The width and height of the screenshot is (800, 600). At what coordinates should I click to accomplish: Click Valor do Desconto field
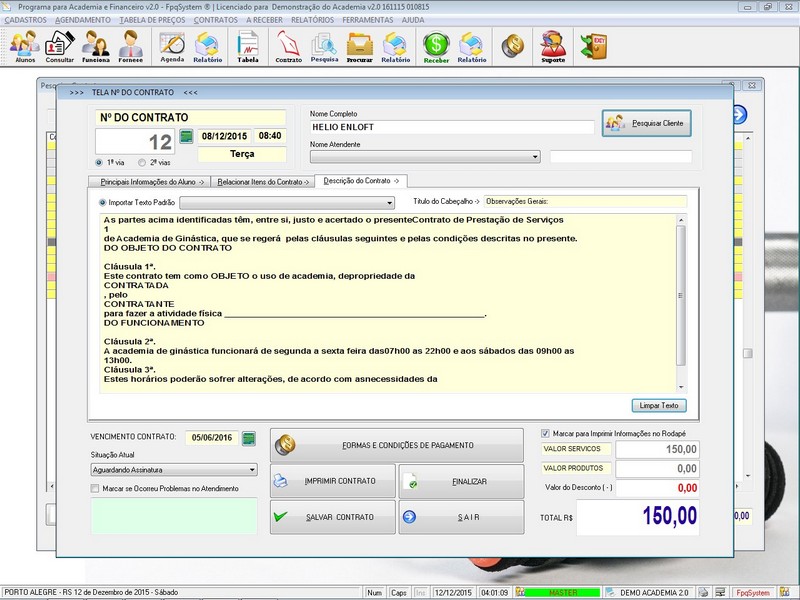tap(658, 488)
